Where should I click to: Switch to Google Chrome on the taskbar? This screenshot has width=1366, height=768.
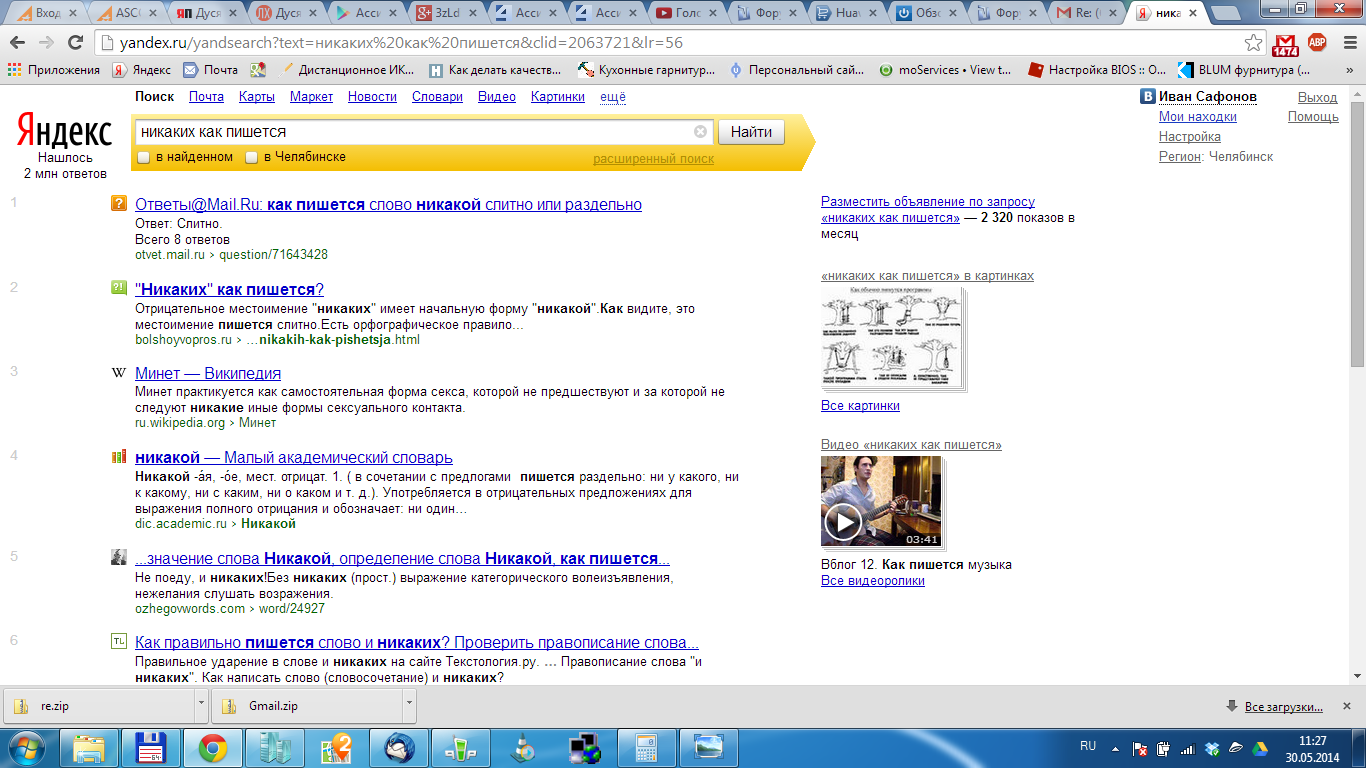[212, 746]
